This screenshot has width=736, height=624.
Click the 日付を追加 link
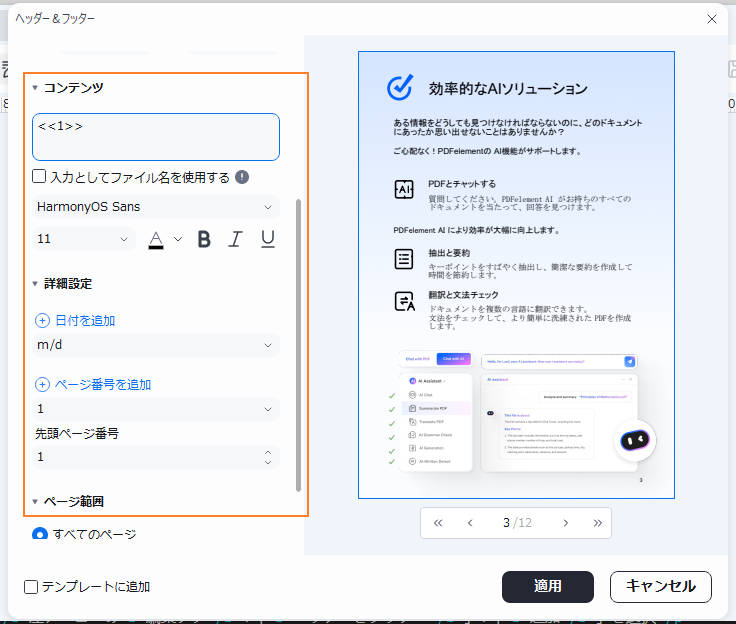coord(85,321)
